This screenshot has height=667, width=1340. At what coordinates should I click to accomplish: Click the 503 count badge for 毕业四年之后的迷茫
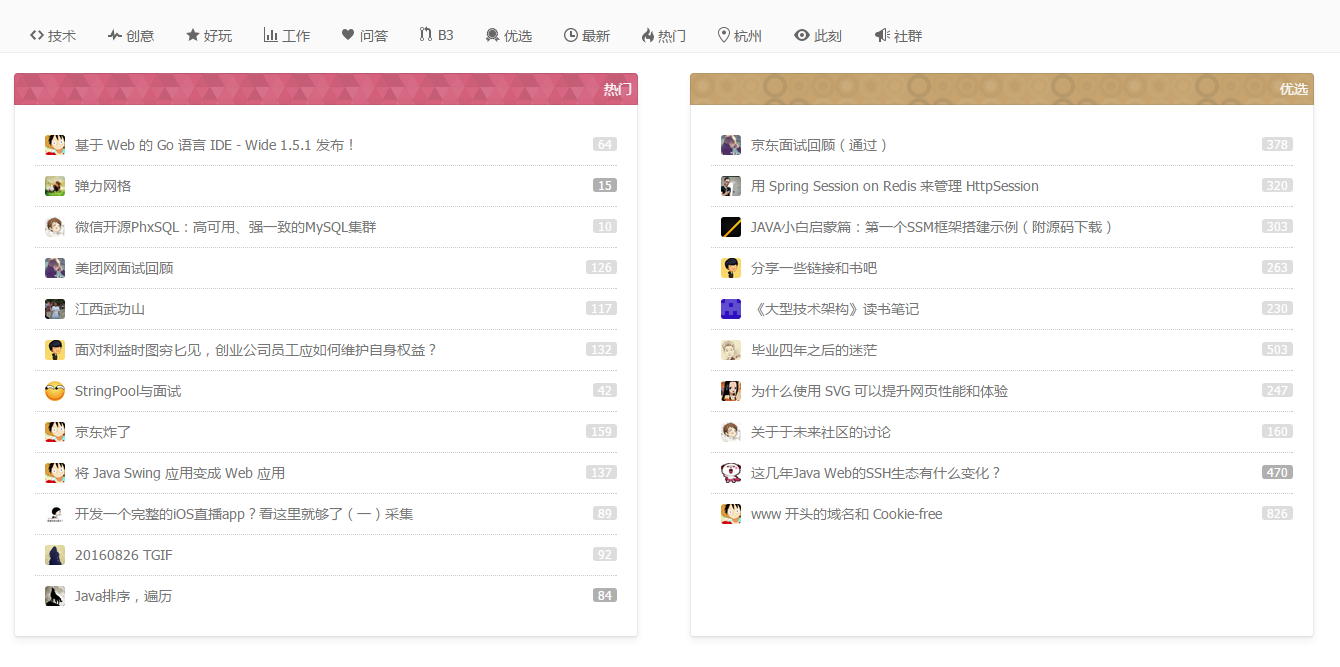point(1278,349)
